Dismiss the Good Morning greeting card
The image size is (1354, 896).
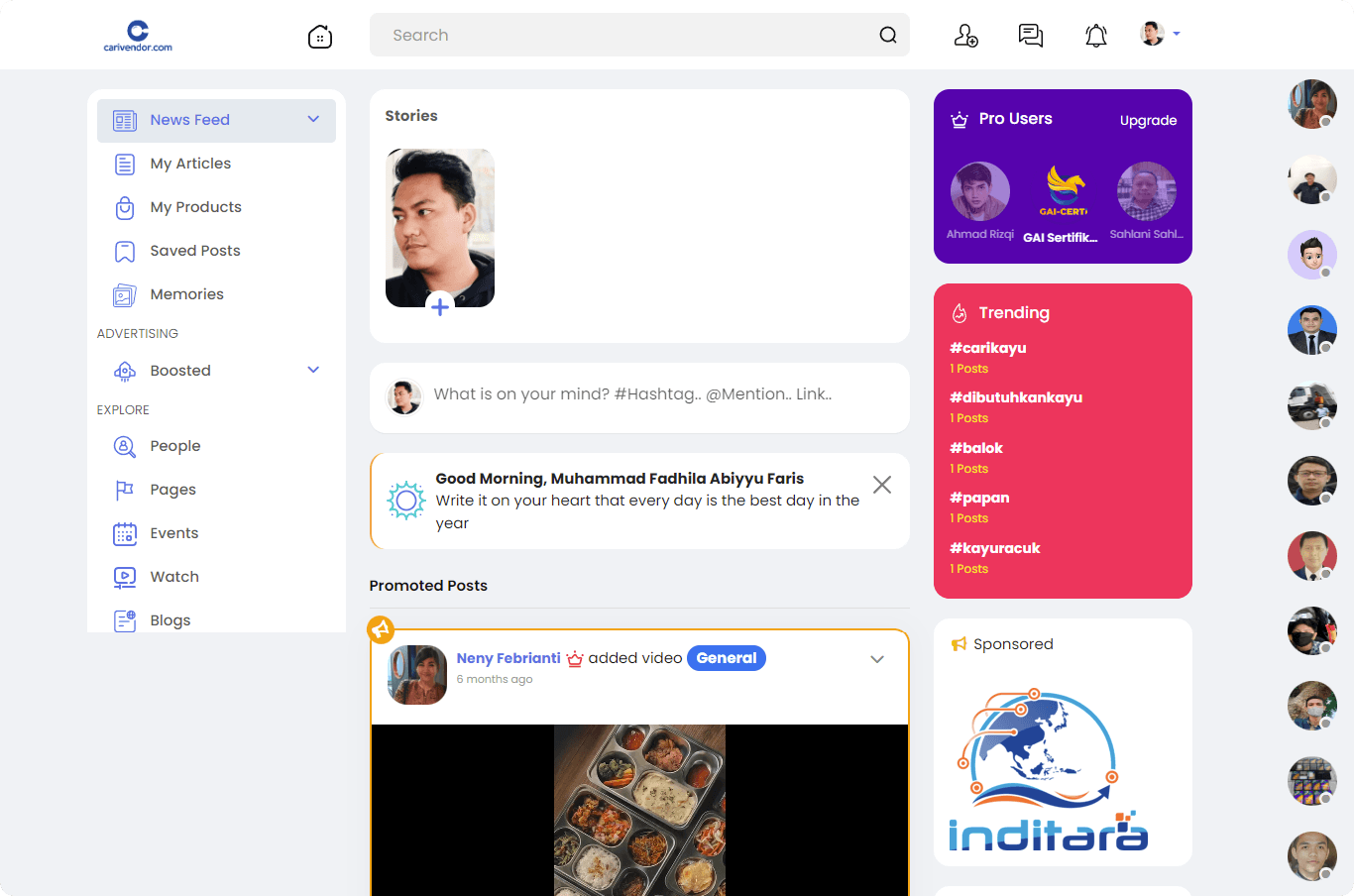click(x=881, y=485)
